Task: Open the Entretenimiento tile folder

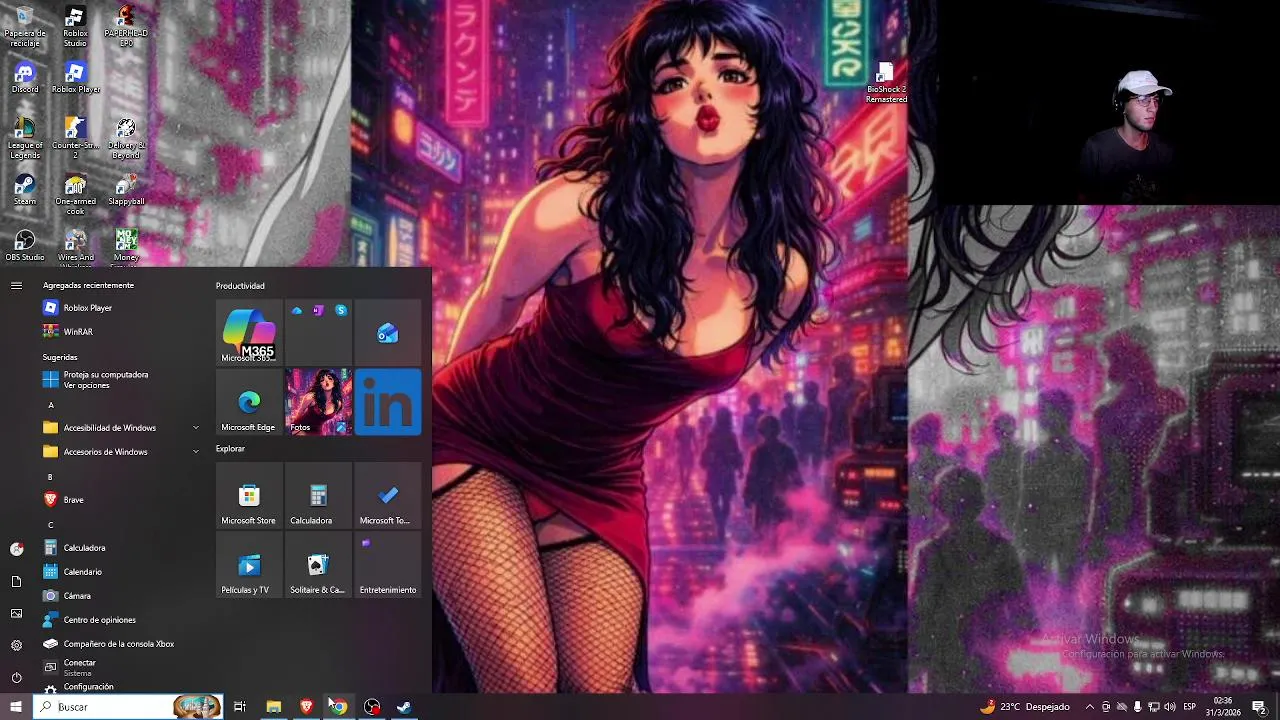Action: 388,564
